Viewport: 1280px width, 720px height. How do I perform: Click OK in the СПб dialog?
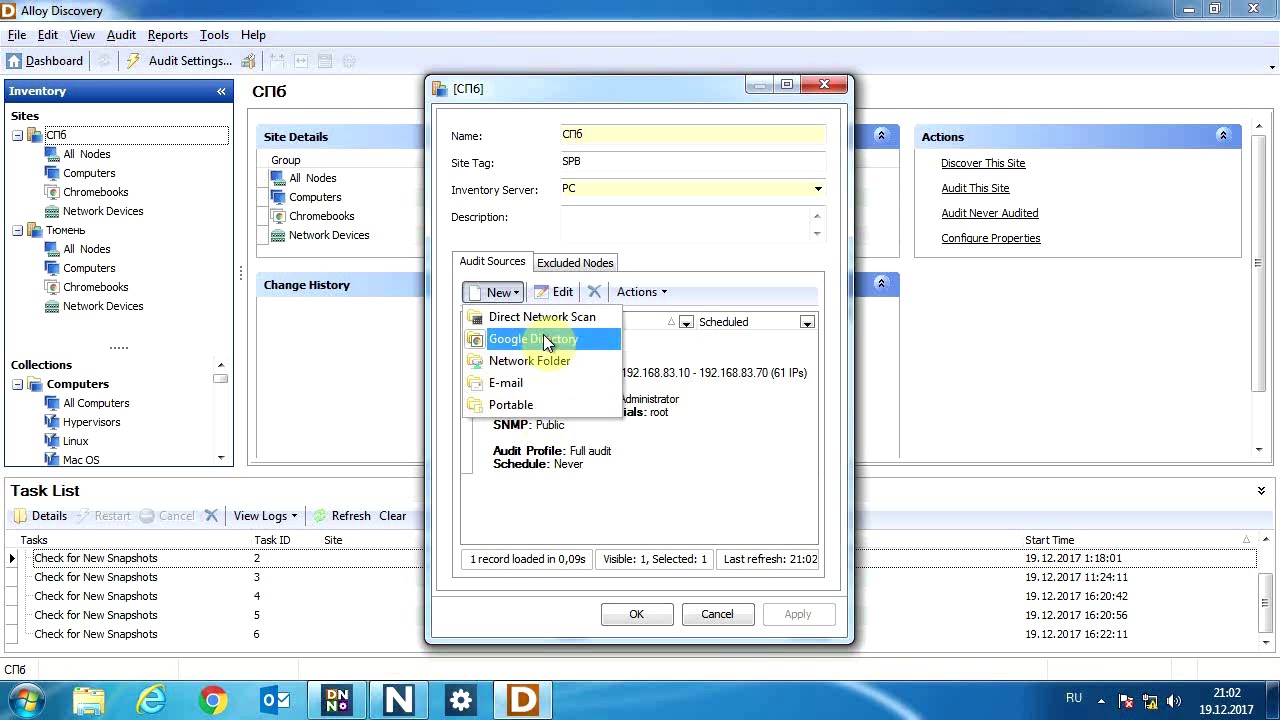coord(636,614)
